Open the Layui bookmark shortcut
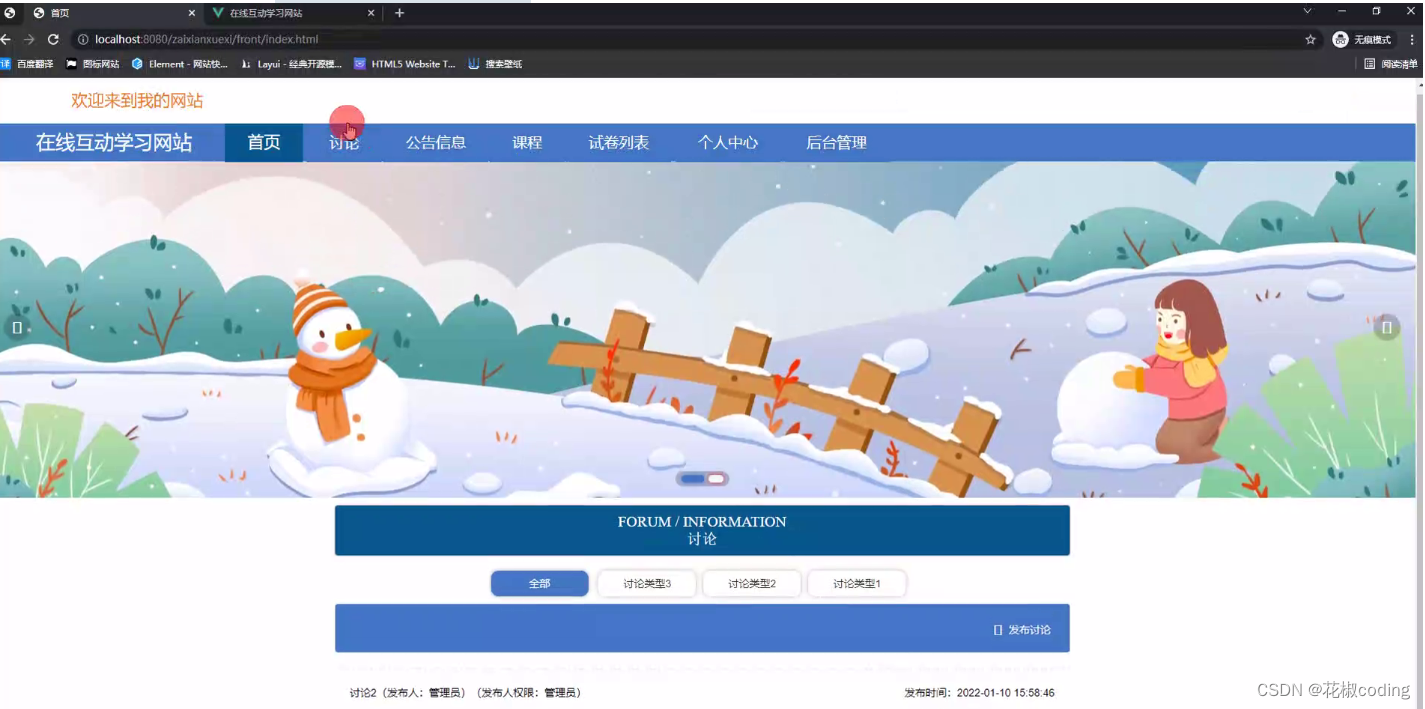This screenshot has height=709, width=1425. (x=289, y=63)
